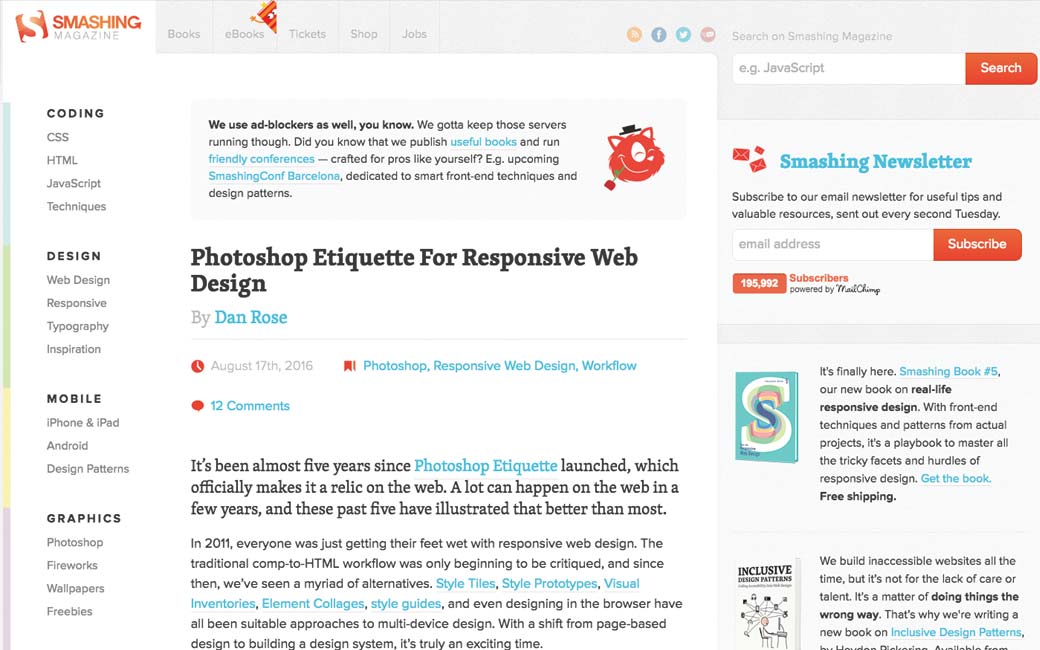Screen dimensions: 1040x650
Task: Open the Twitter icon in header
Action: (683, 34)
